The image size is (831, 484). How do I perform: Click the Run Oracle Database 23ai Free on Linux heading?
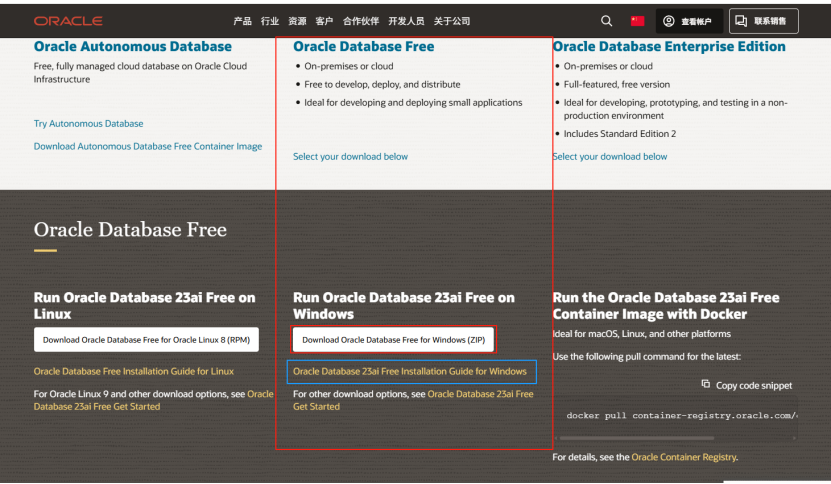(144, 306)
